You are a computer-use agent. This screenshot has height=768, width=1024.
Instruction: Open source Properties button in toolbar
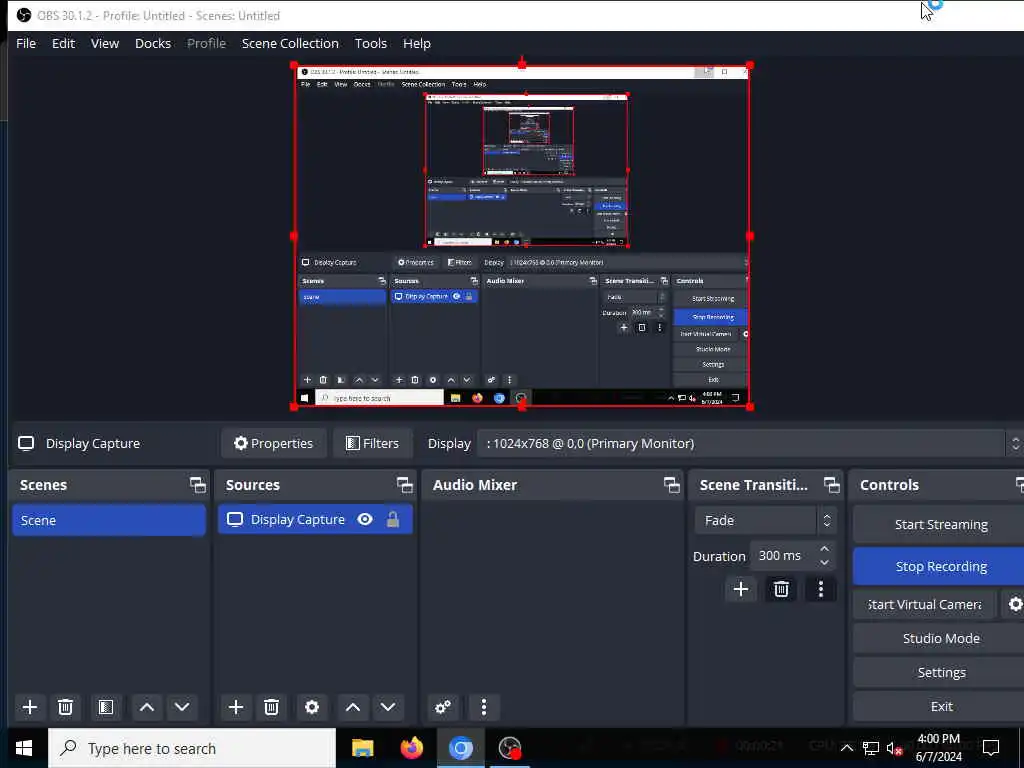(274, 443)
